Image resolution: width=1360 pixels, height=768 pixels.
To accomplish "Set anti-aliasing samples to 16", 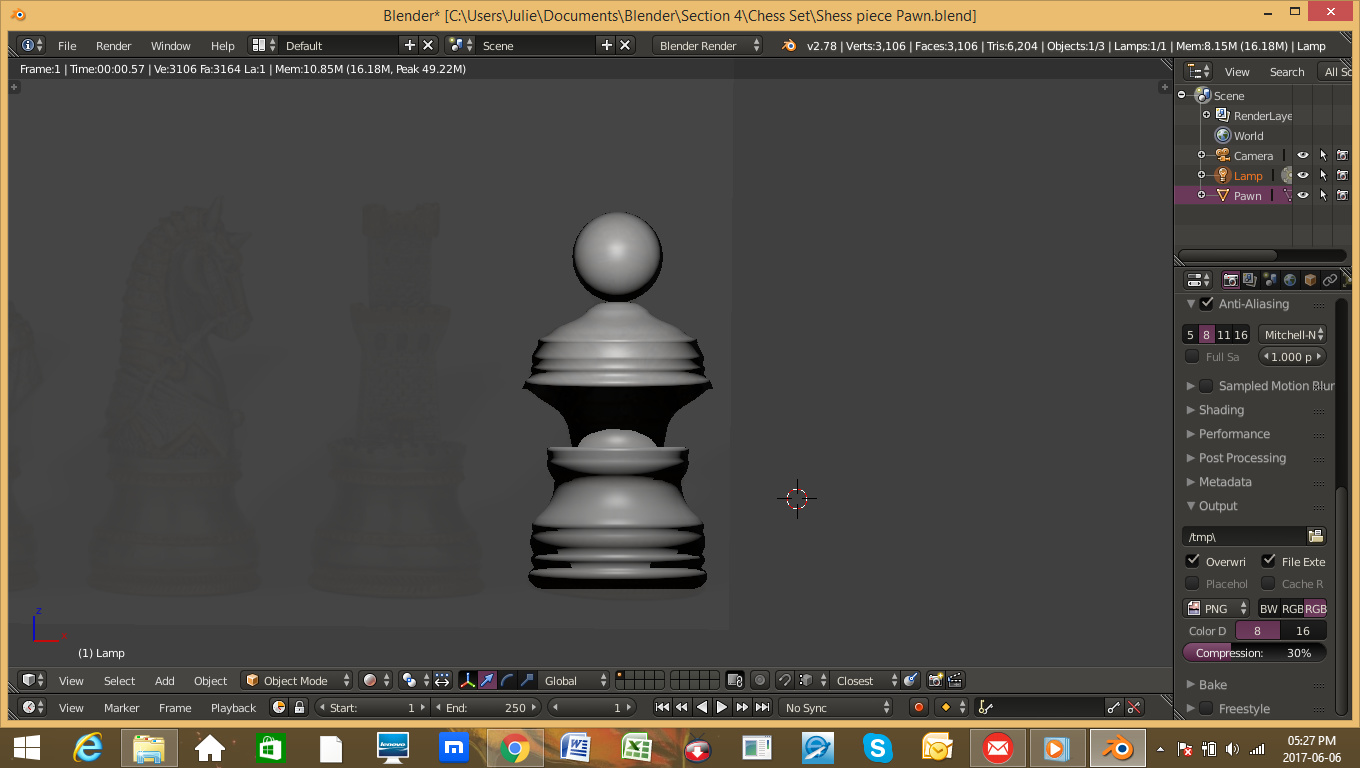I will (x=1241, y=334).
